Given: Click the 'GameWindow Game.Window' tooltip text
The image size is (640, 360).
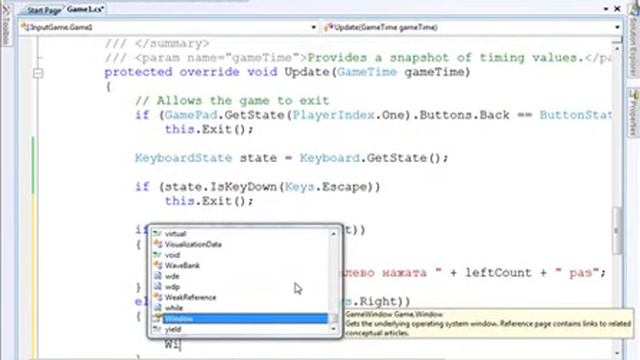Looking at the screenshot, I should 394,314.
